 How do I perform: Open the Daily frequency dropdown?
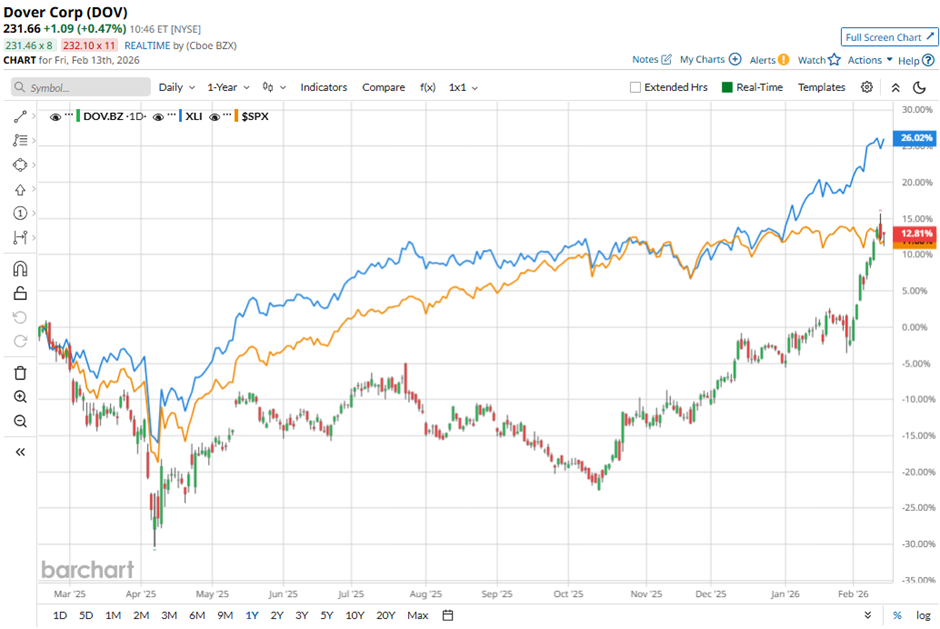tap(176, 88)
